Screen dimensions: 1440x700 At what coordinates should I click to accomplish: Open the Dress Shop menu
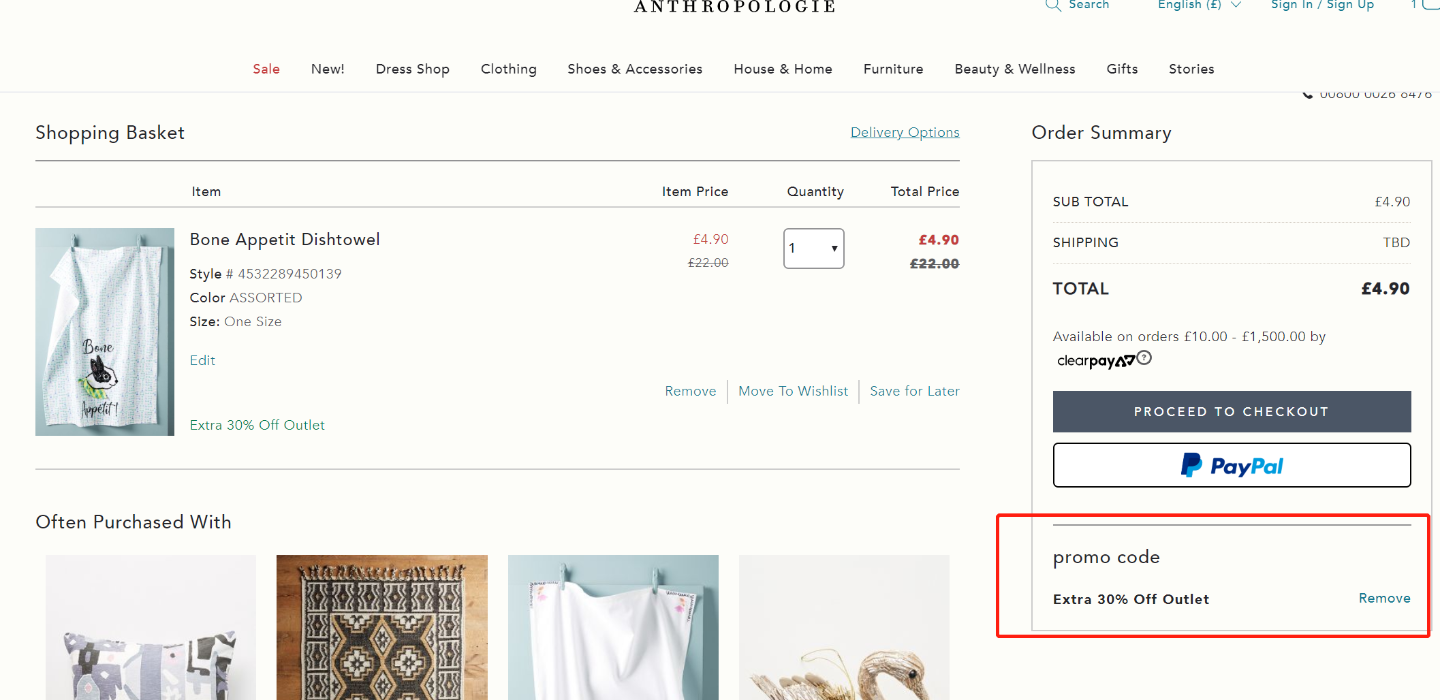click(x=413, y=69)
